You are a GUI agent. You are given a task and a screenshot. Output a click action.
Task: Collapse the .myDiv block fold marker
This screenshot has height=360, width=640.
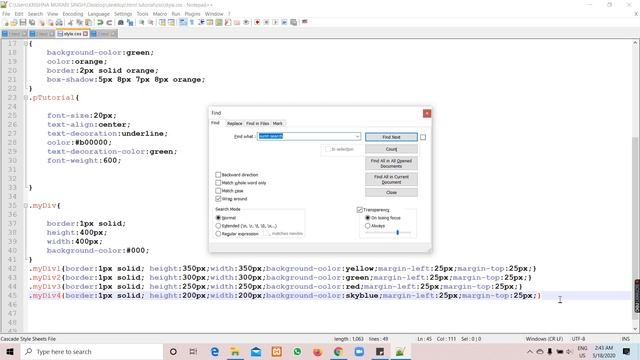26,206
